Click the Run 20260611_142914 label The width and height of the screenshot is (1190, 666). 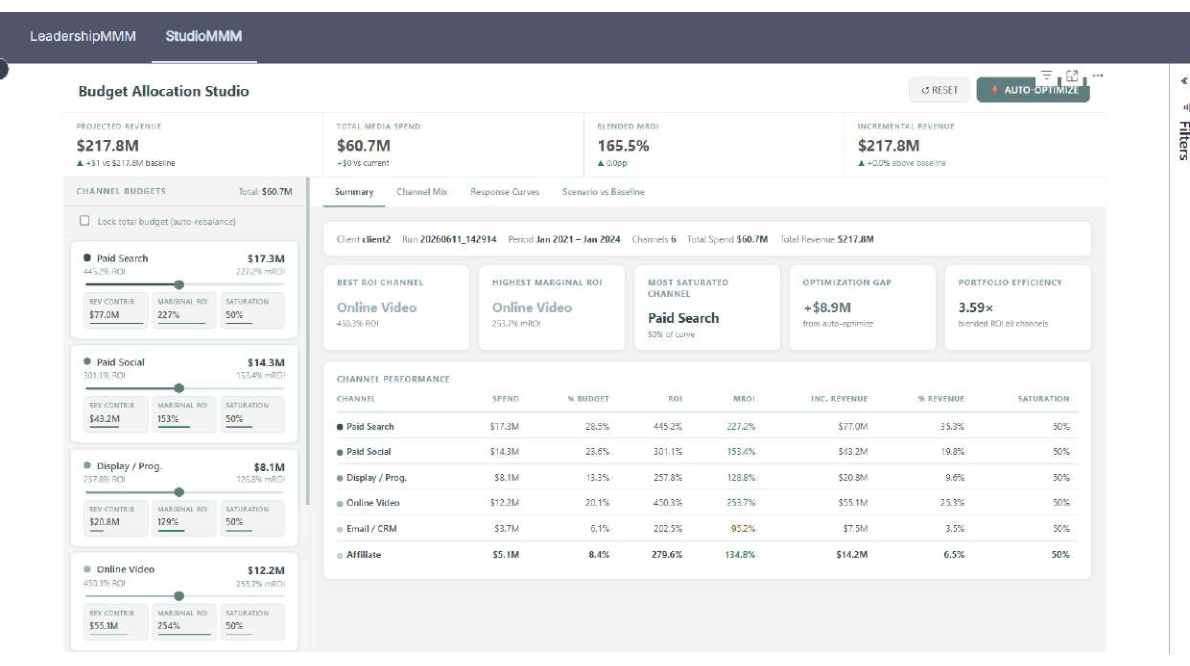449,239
